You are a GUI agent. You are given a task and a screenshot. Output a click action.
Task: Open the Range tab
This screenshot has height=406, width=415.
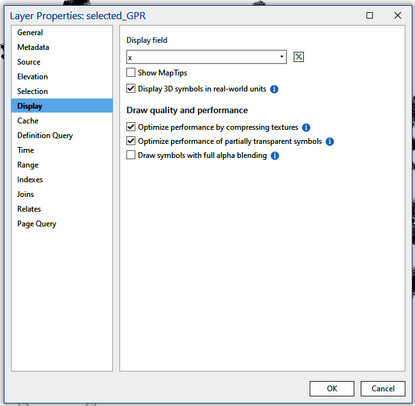(x=62, y=165)
